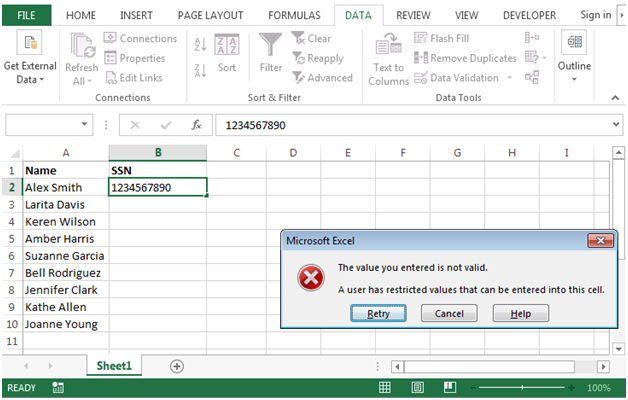Zoom out with the minus button
The height and width of the screenshot is (400, 628).
click(x=473, y=387)
